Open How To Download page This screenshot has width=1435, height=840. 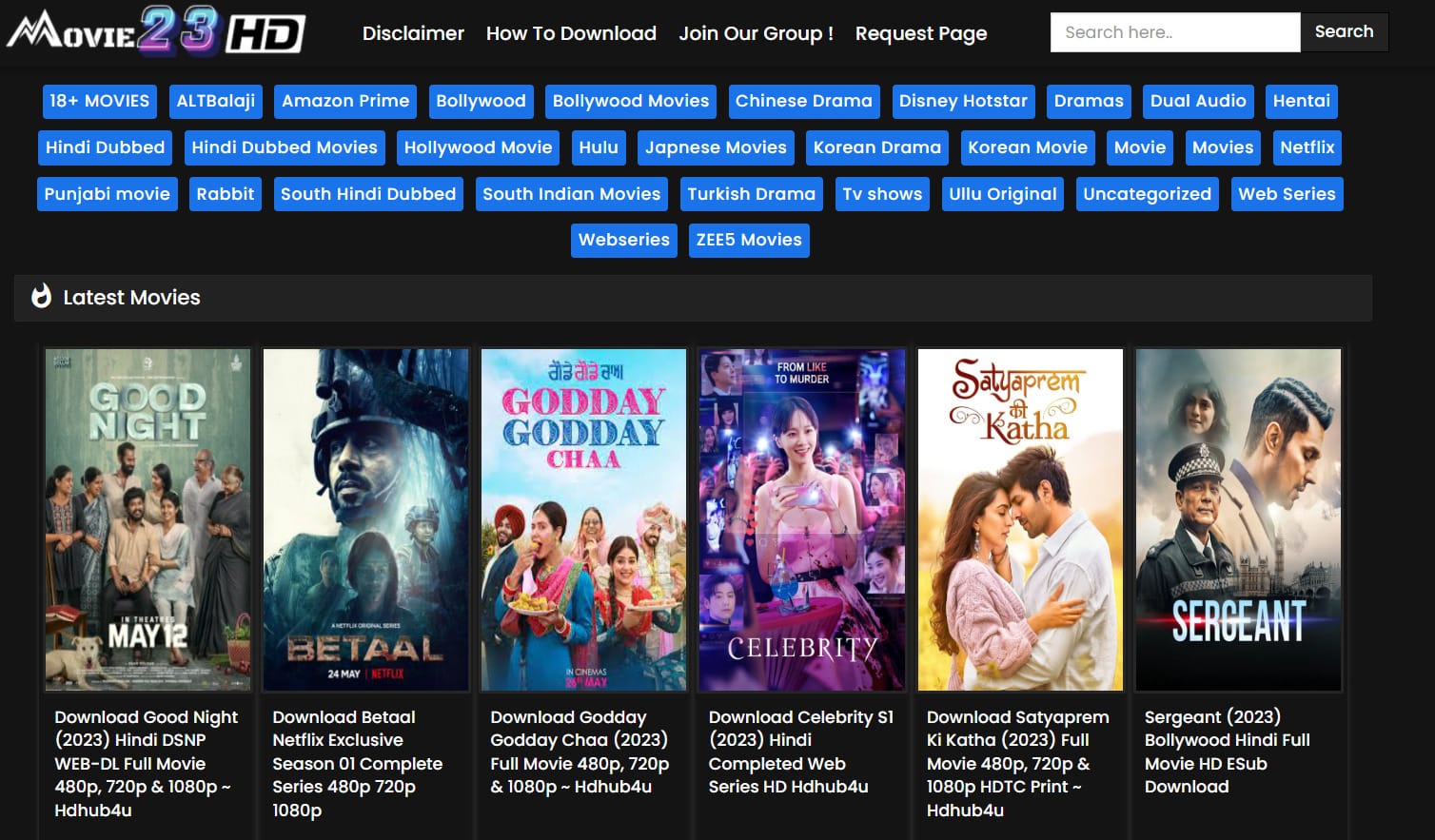click(x=571, y=33)
